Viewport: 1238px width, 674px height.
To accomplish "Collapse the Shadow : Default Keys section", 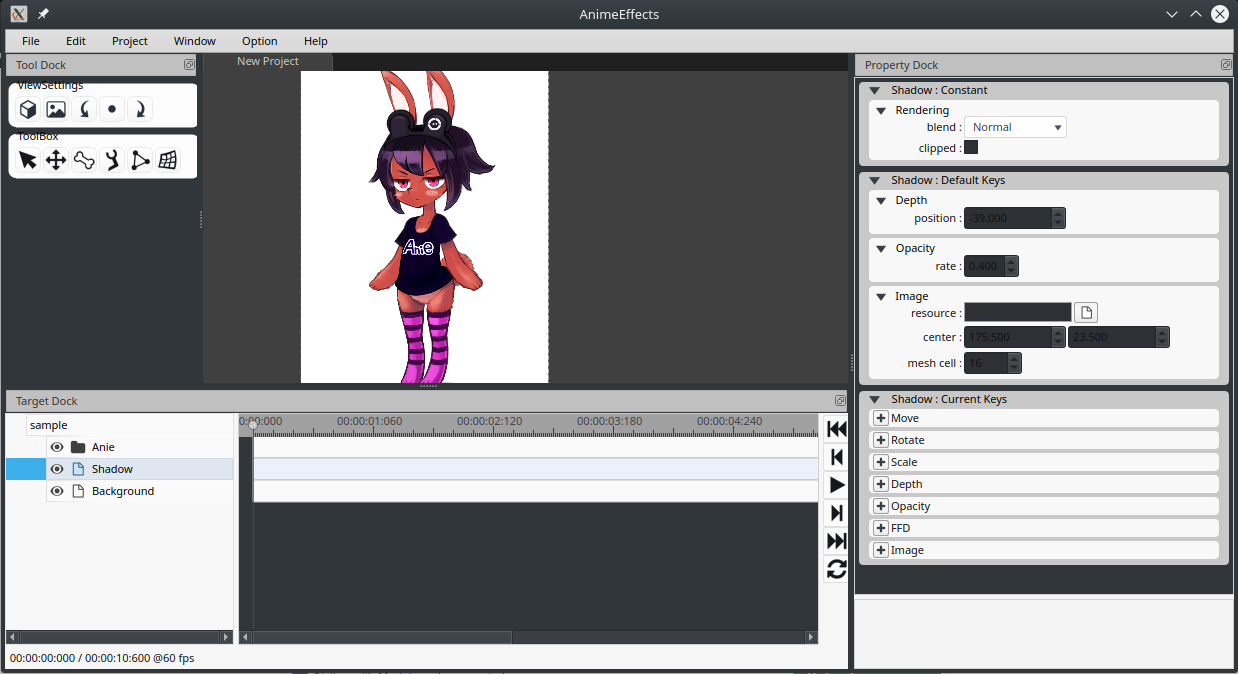I will point(875,180).
